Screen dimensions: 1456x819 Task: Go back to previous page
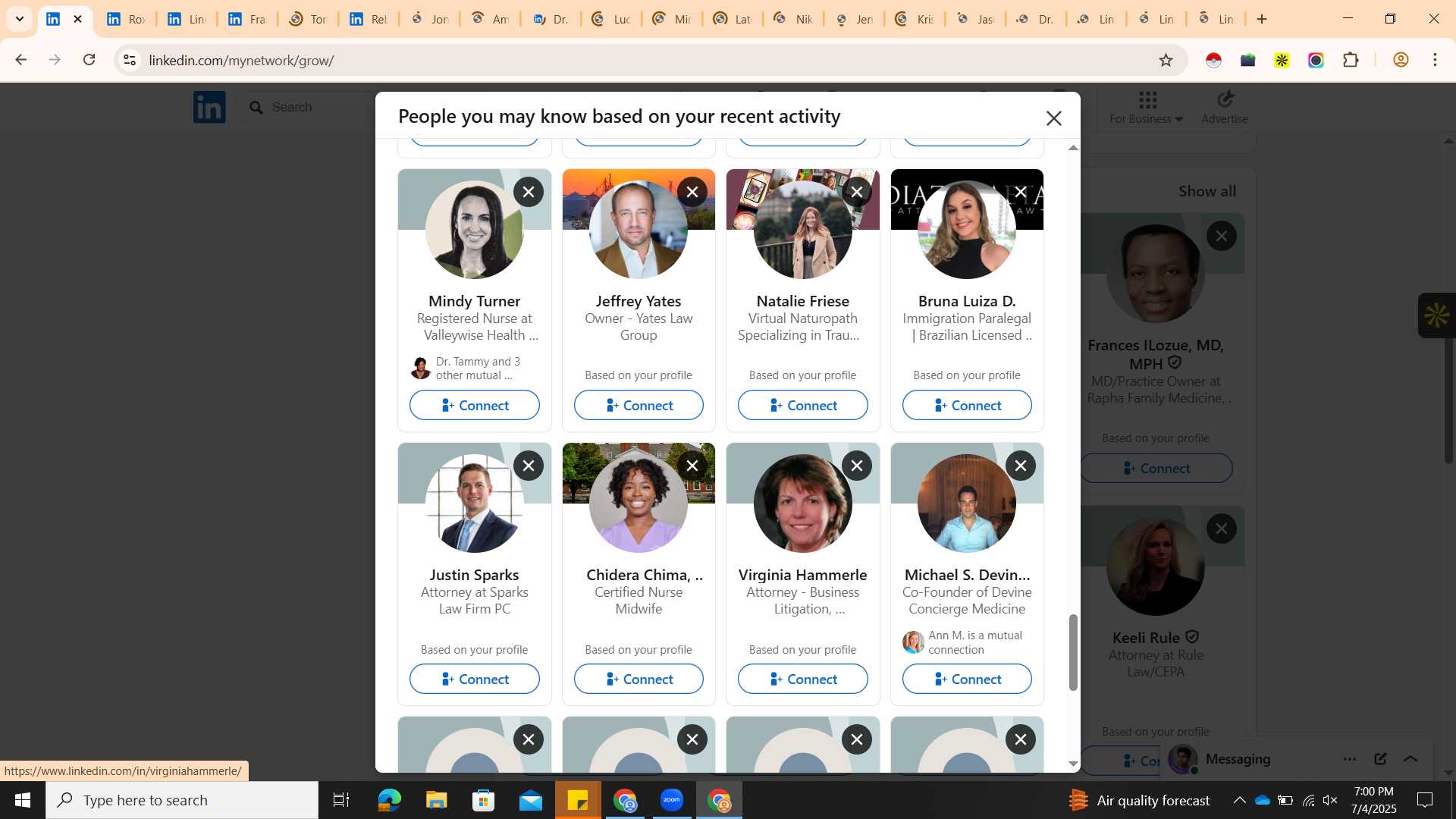click(x=20, y=60)
